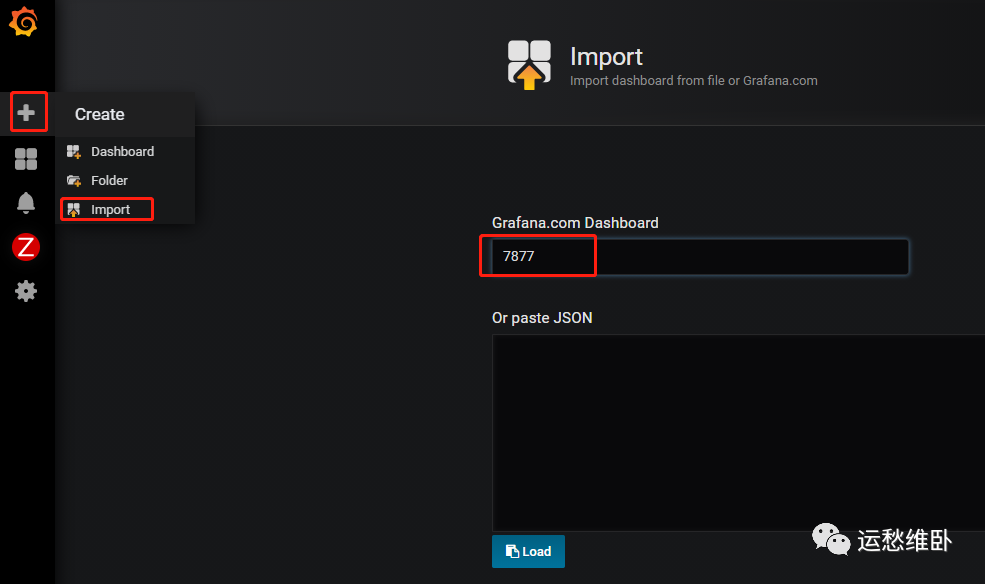The image size is (985, 584).
Task: Open the Zabbix Z icon in sidebar
Action: tap(26, 247)
